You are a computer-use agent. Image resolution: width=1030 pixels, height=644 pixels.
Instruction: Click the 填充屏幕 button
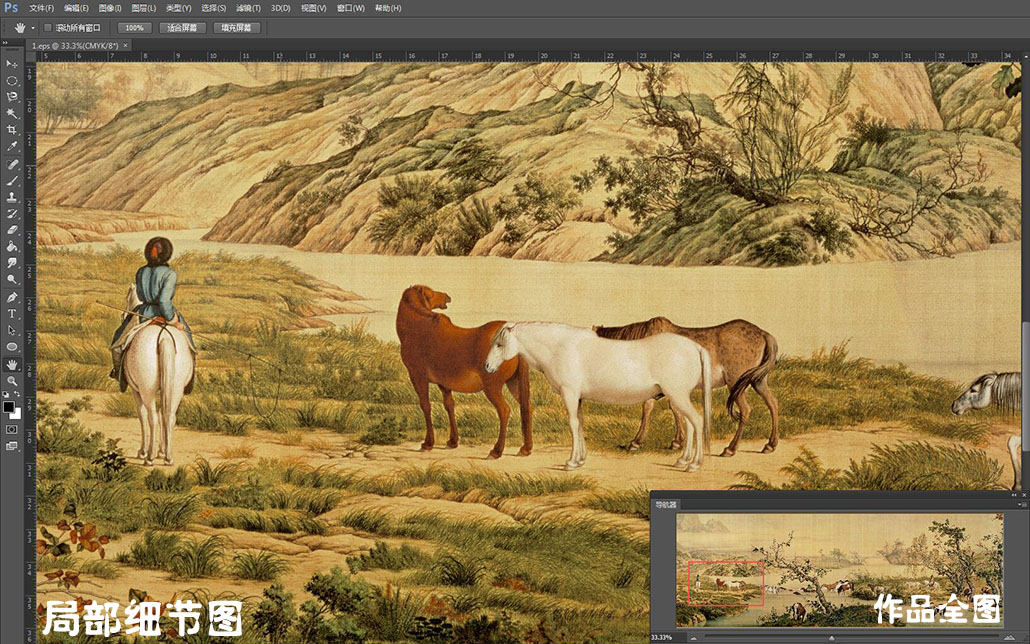[236, 28]
